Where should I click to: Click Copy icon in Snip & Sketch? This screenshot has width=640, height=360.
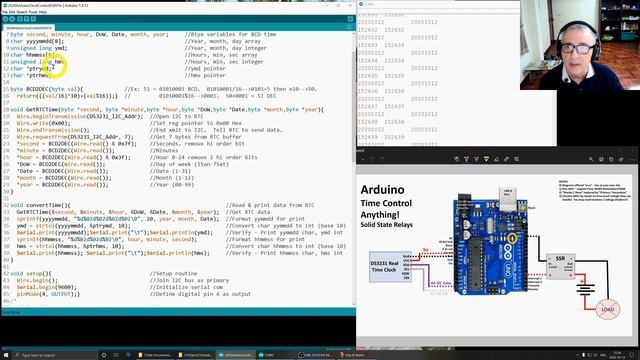click(611, 159)
